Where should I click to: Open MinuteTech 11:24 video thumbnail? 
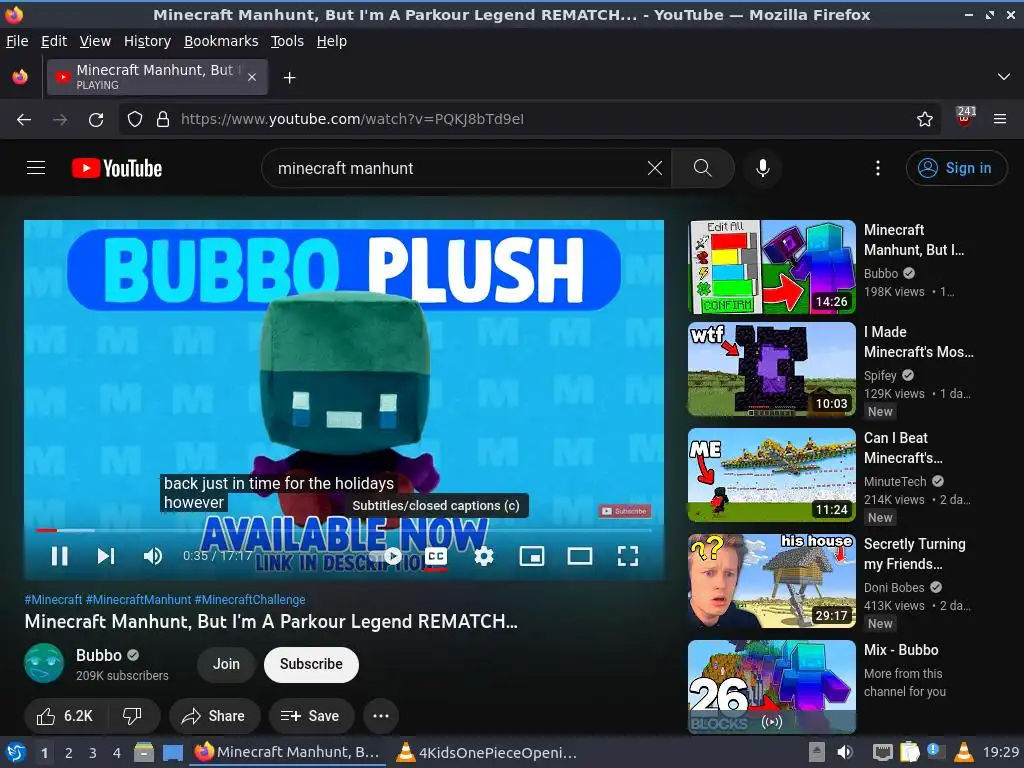(772, 475)
